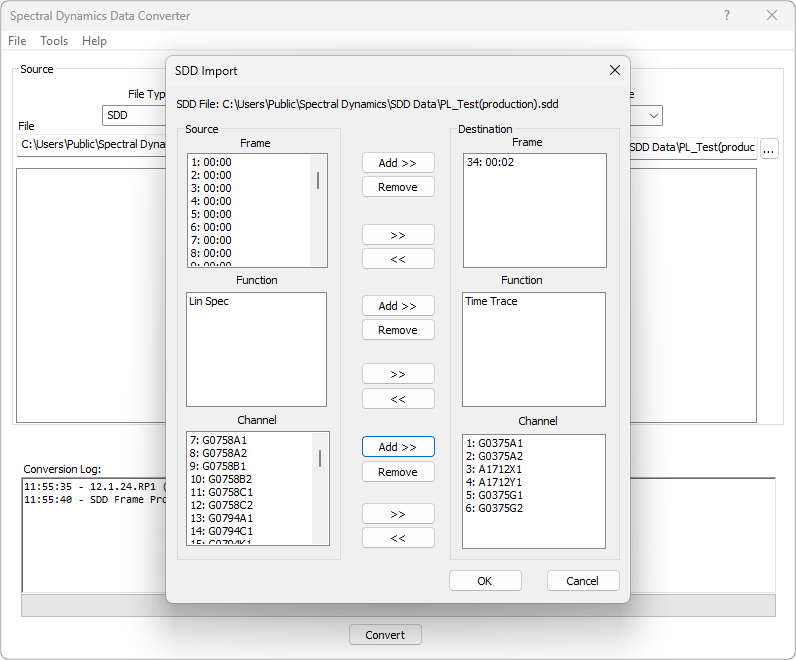Click the >> move-all button under Function
Screen dimensions: 796x660
pos(398,374)
